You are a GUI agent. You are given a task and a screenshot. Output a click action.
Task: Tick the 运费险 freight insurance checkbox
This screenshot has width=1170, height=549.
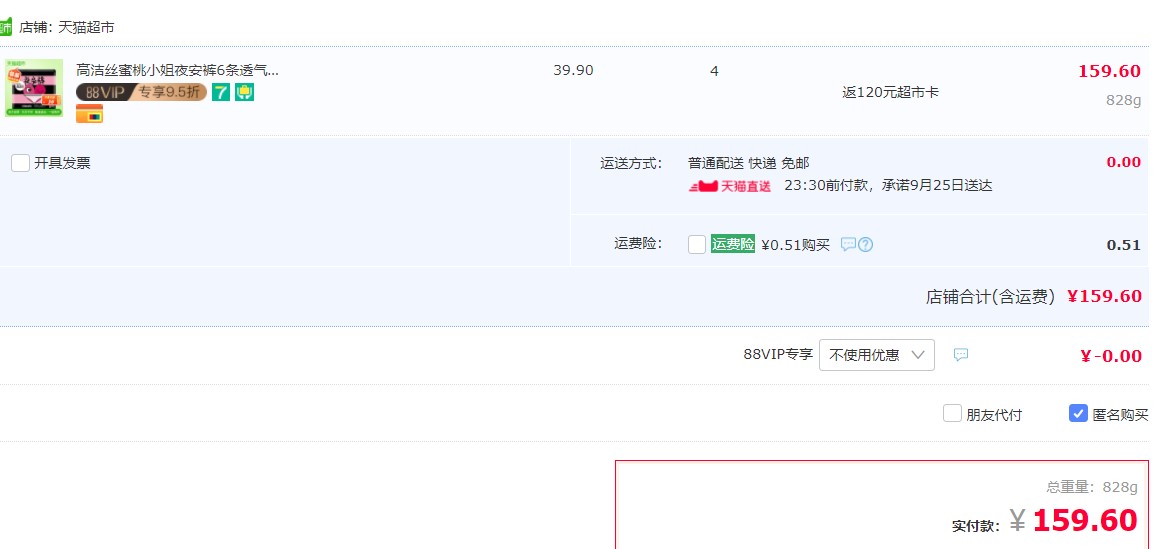click(x=697, y=244)
